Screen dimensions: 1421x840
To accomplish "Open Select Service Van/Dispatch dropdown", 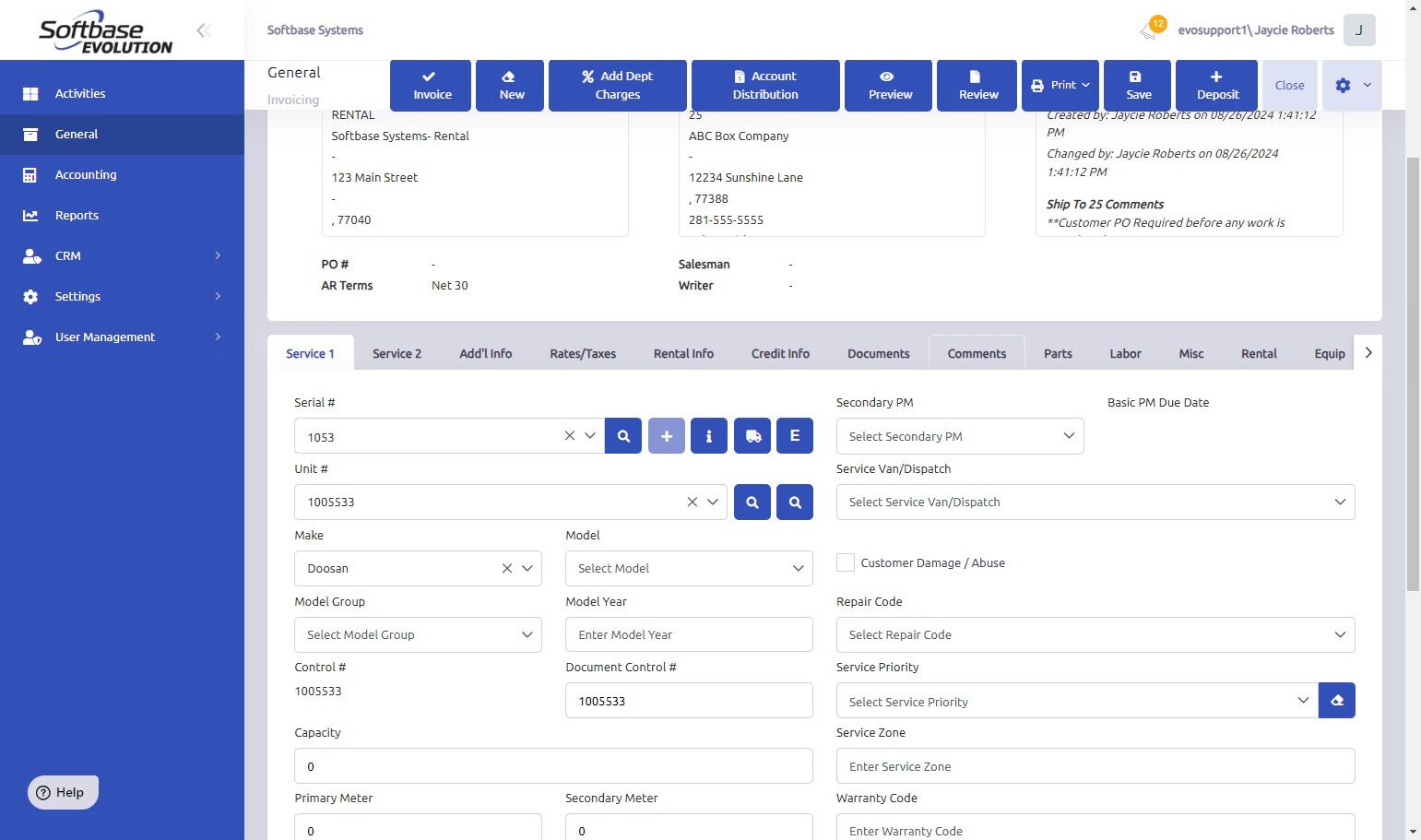I will click(x=1095, y=503).
